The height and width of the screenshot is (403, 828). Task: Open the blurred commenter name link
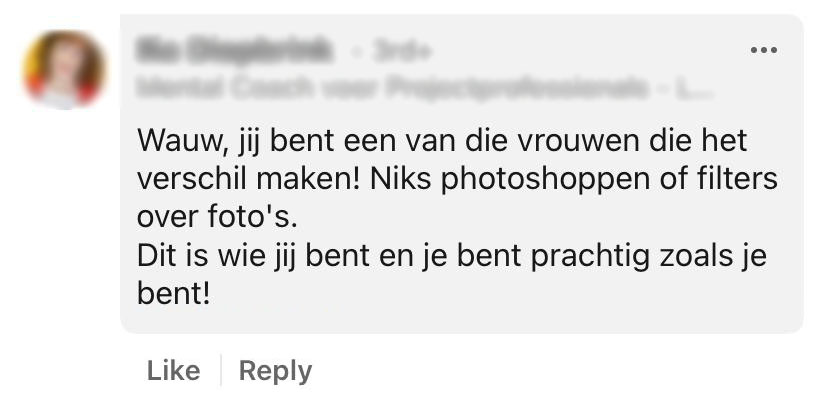[x=235, y=51]
